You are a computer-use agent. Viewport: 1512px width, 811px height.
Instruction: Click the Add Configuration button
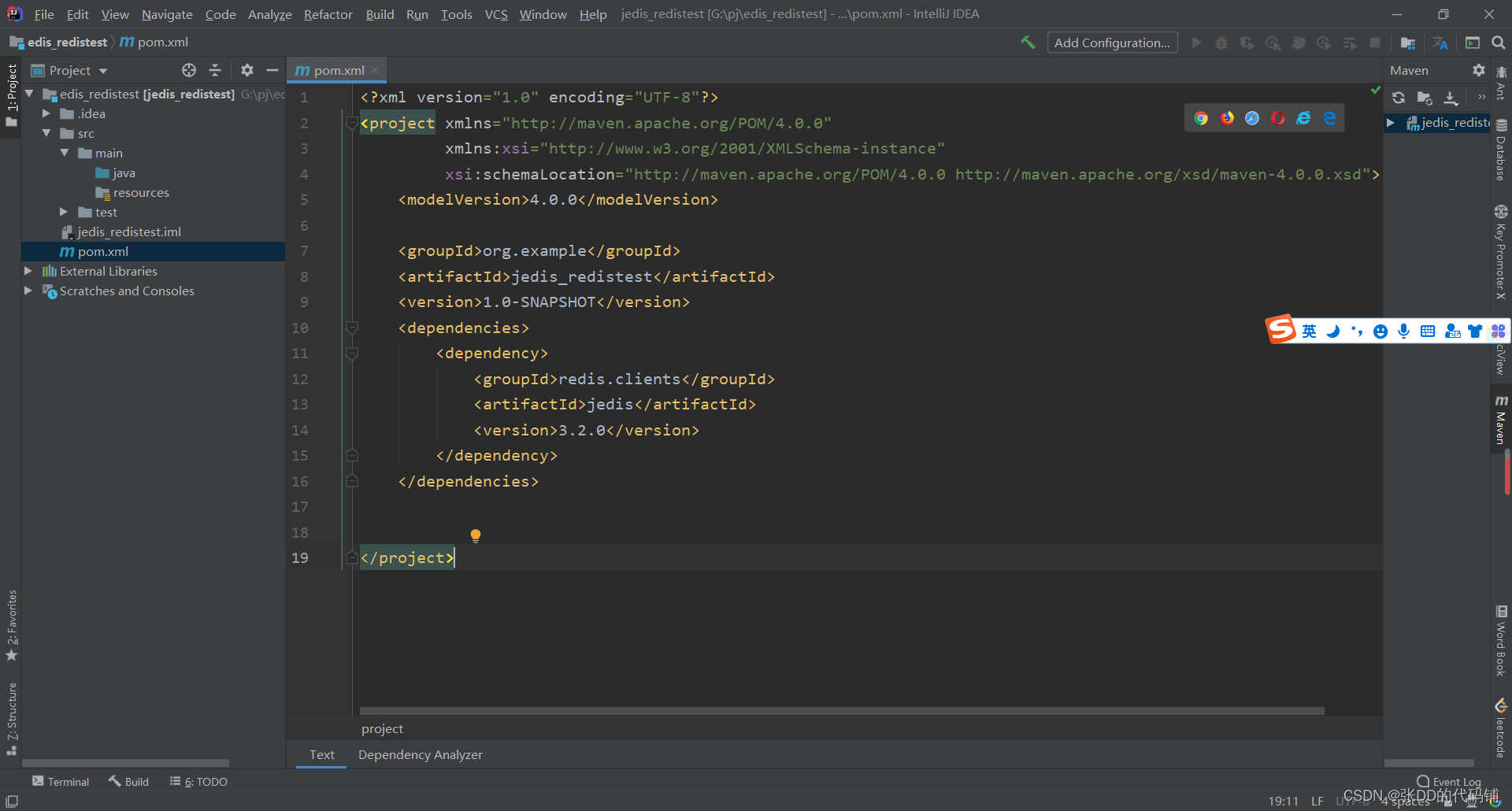(1112, 43)
